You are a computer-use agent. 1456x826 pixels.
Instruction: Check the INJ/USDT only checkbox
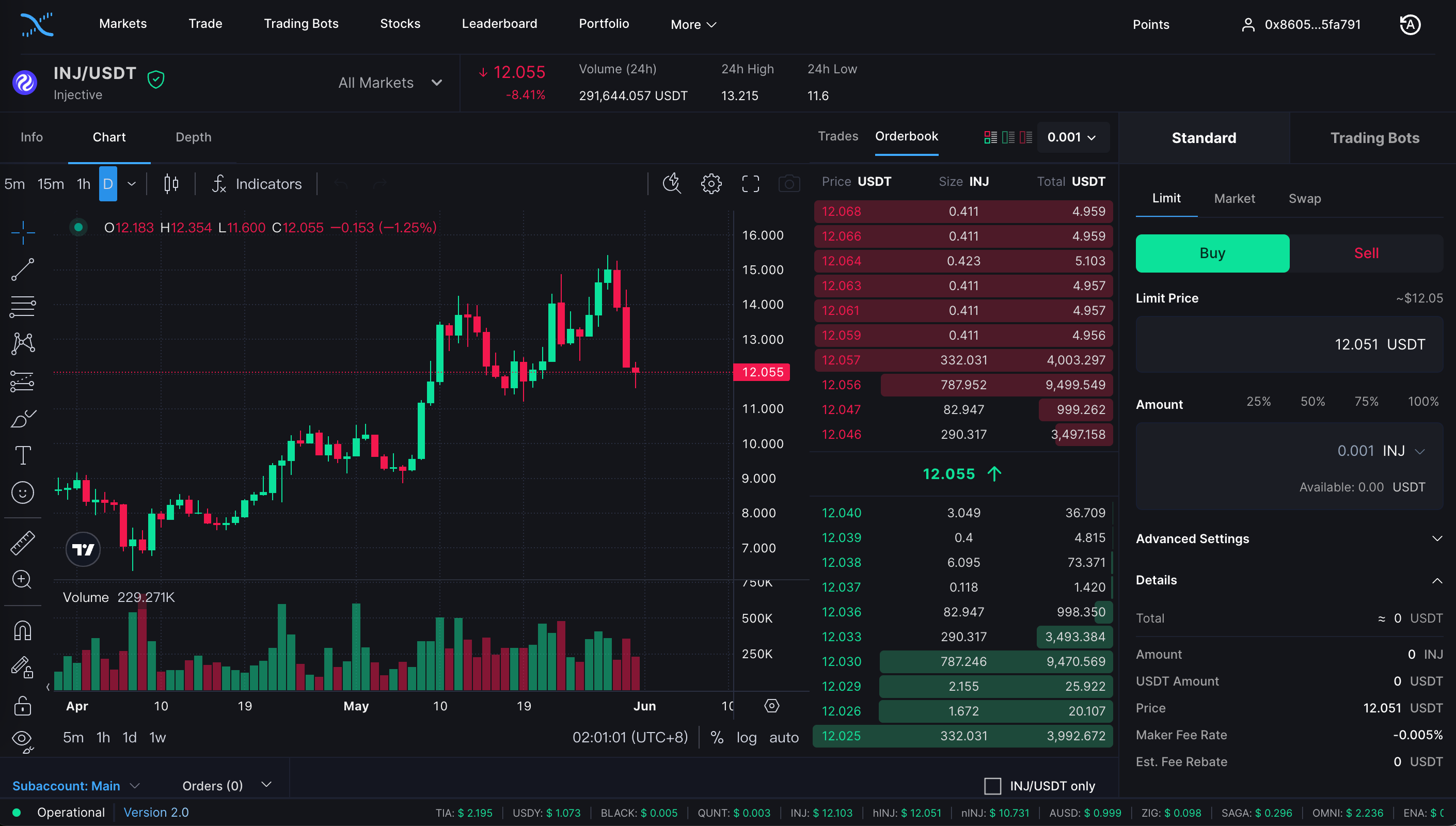pyautogui.click(x=992, y=786)
